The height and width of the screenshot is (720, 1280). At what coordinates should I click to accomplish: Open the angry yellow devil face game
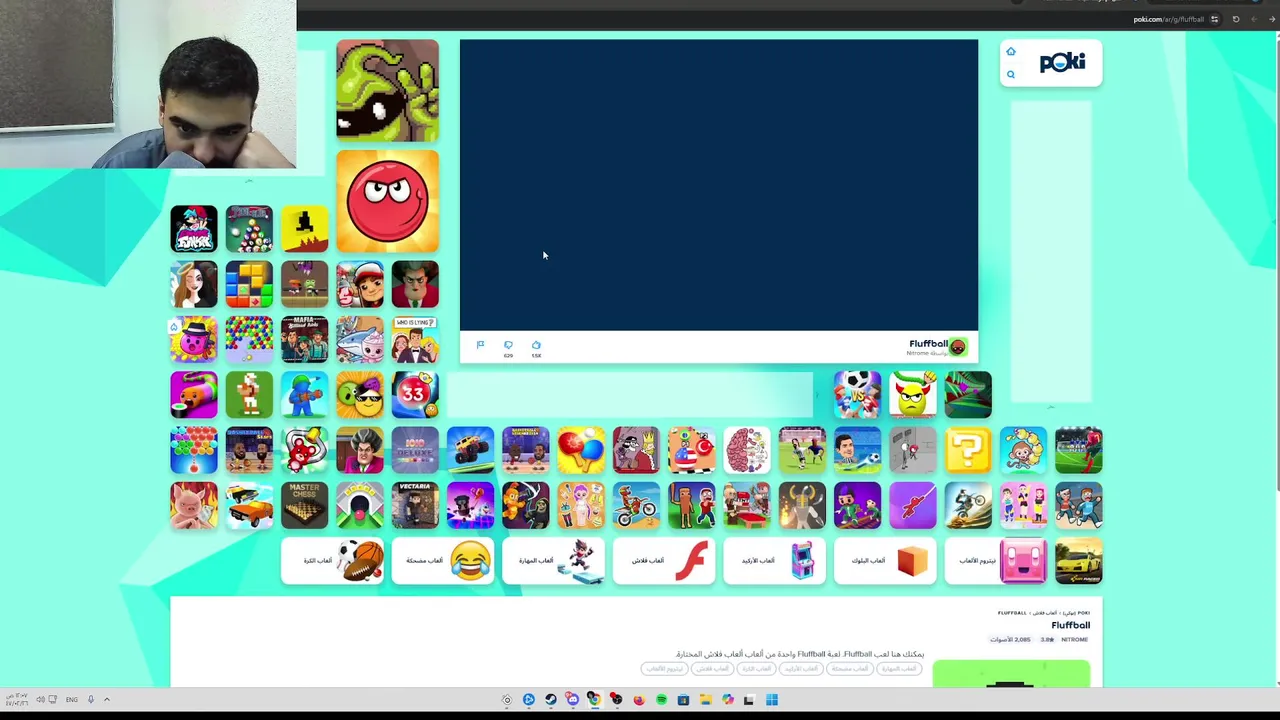click(x=913, y=395)
